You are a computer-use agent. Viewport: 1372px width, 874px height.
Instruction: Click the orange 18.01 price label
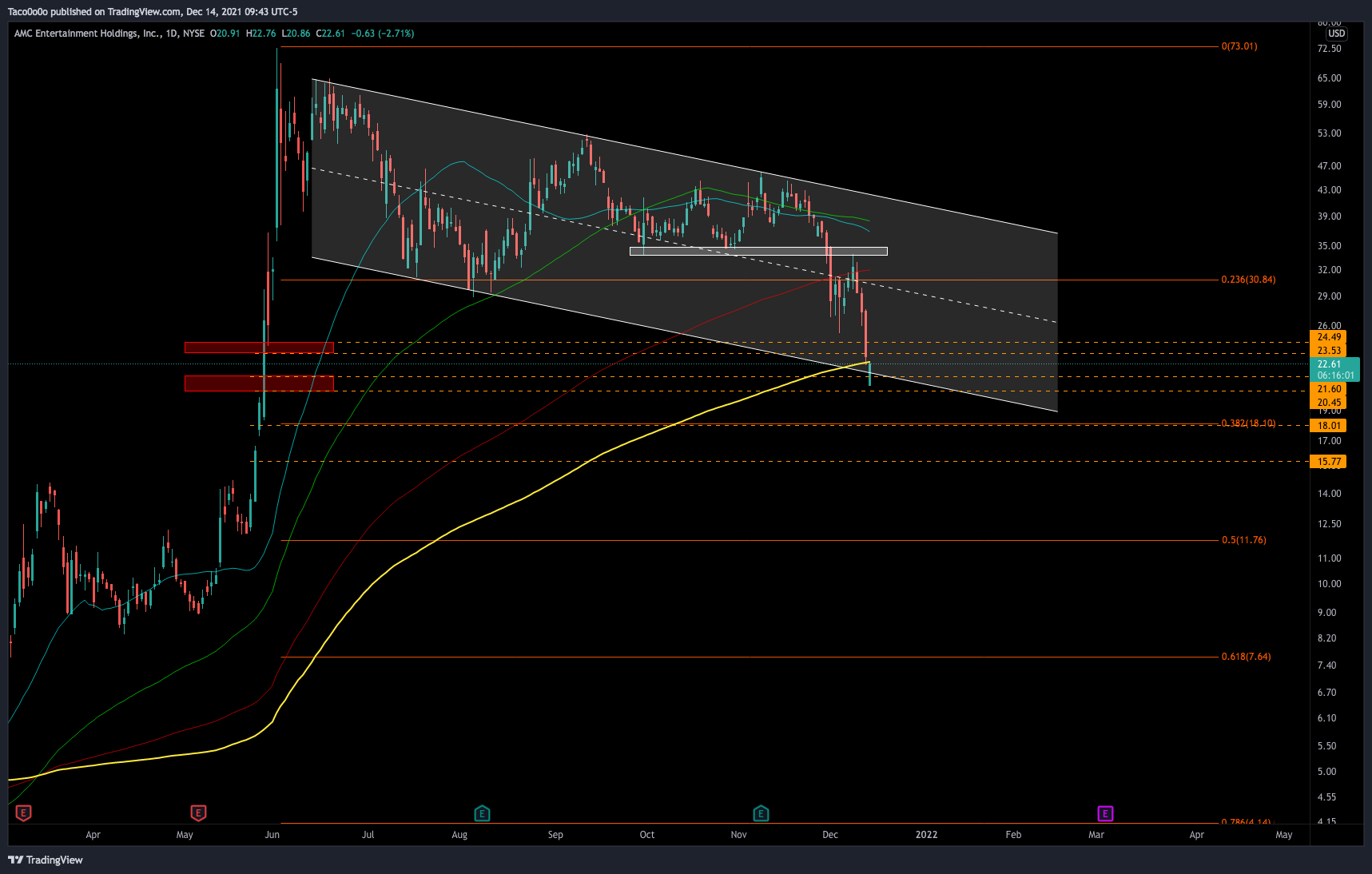1329,426
